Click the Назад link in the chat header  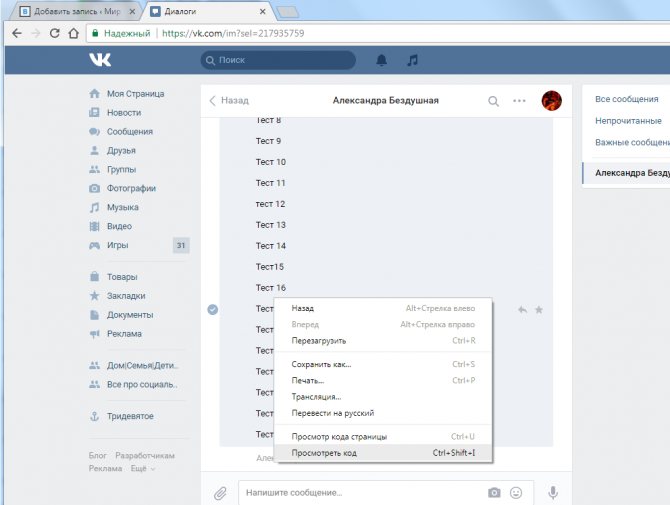click(x=229, y=100)
